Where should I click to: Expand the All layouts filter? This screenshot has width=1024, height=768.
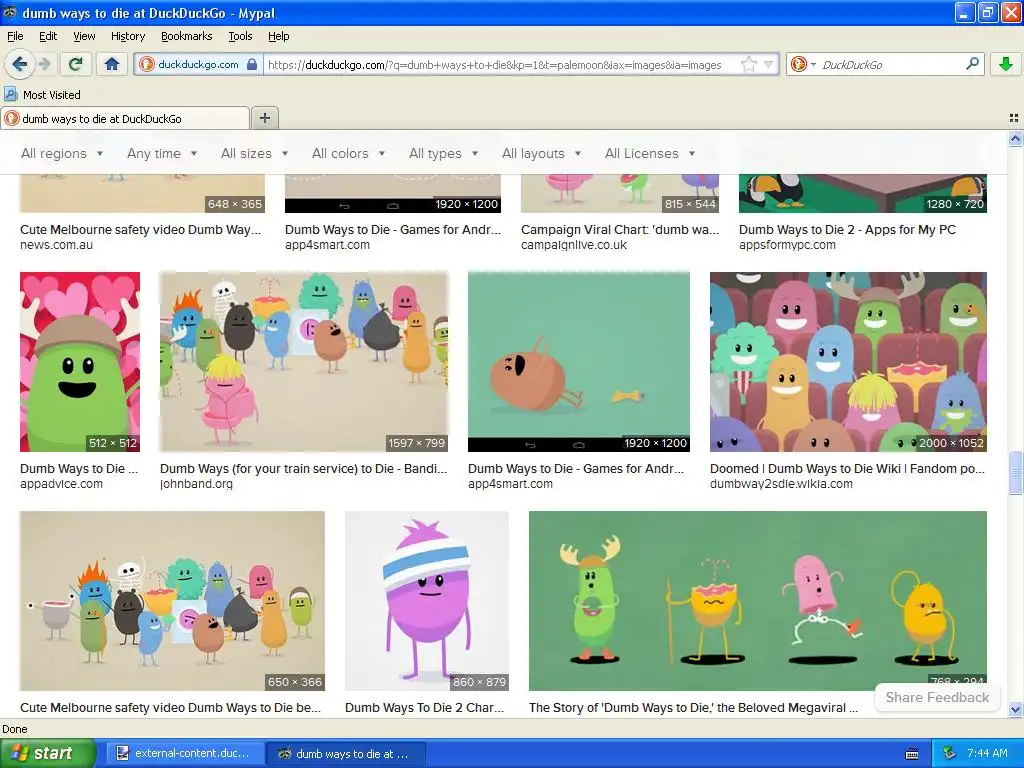pyautogui.click(x=541, y=153)
